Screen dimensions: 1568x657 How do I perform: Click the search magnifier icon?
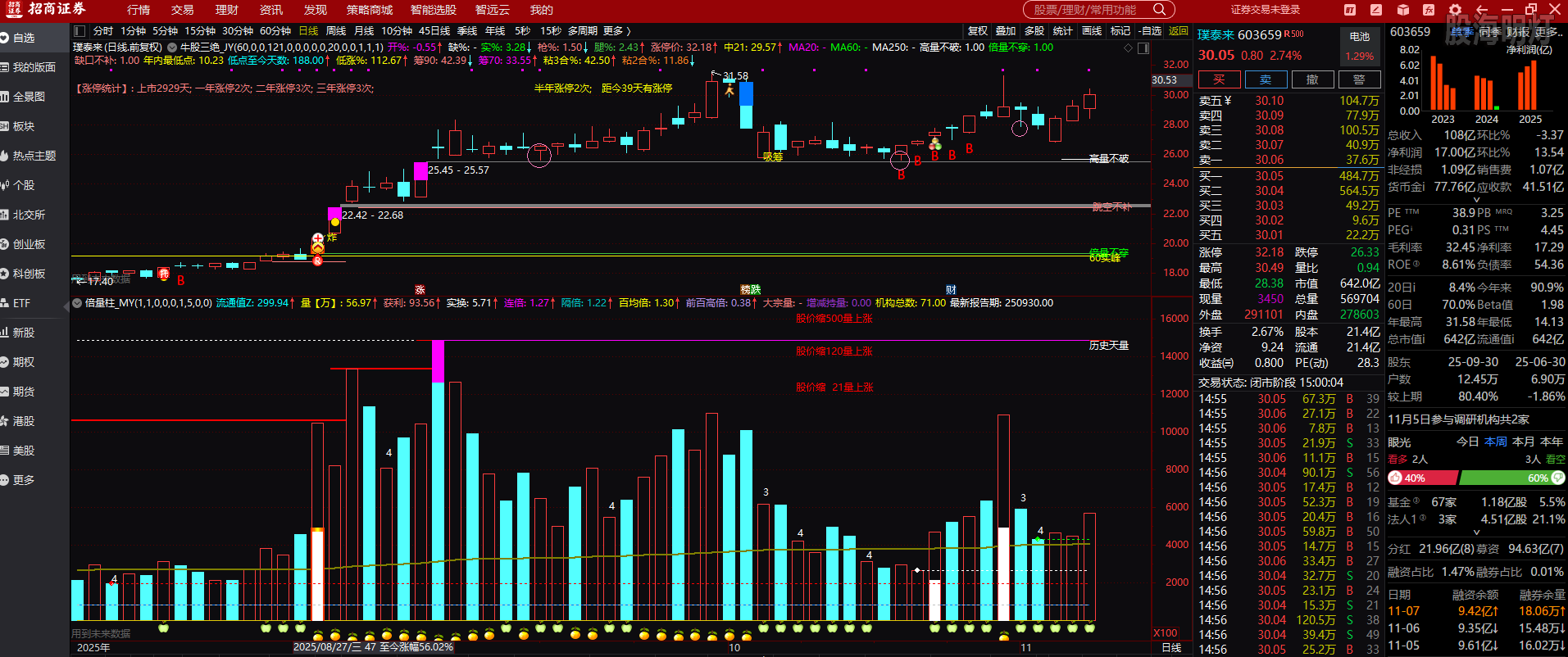(1159, 10)
